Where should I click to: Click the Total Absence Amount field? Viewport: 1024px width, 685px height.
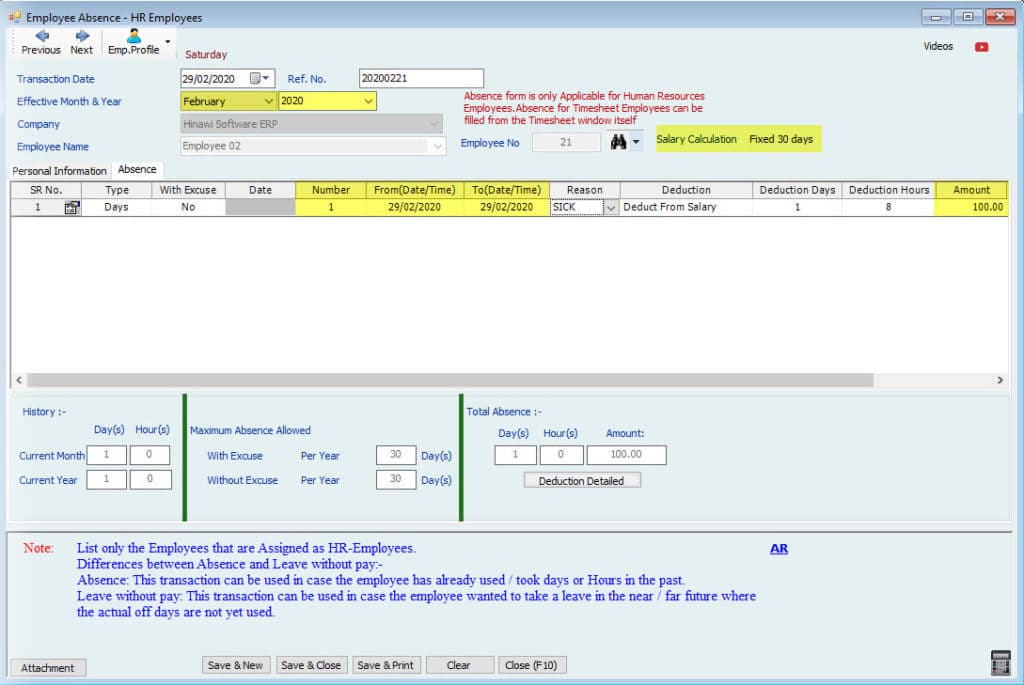(626, 454)
